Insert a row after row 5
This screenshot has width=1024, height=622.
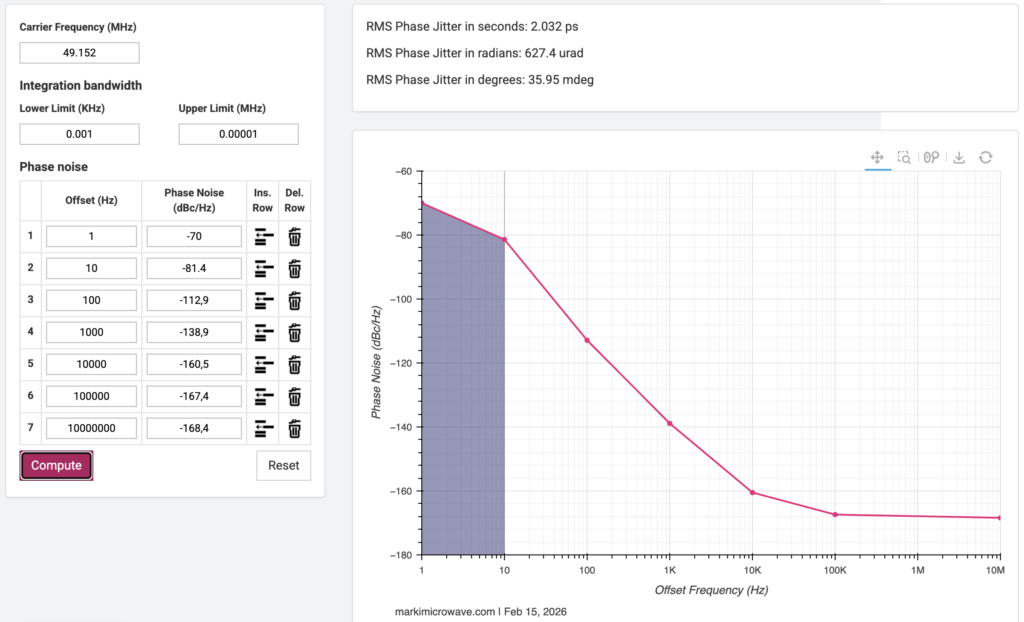pos(263,365)
